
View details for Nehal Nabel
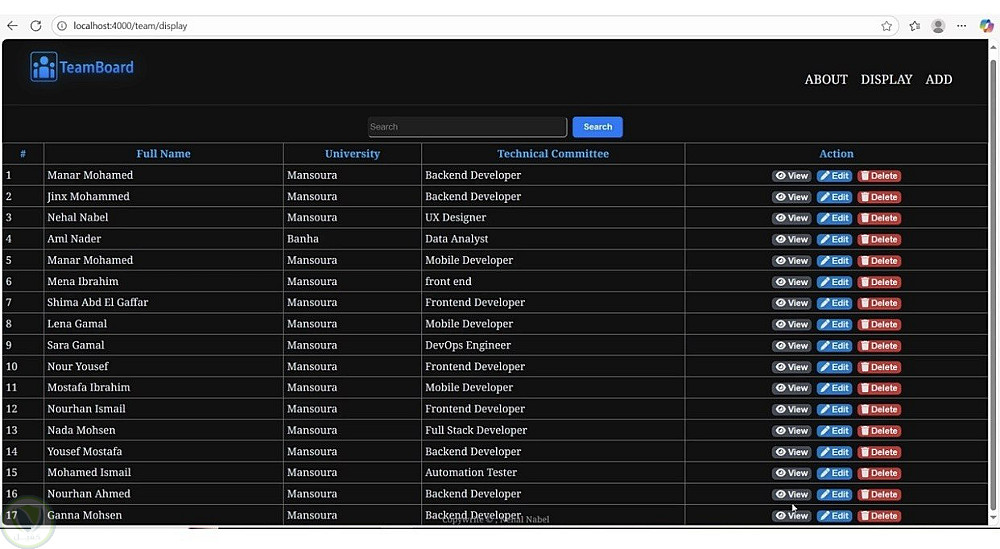[x=791, y=218]
